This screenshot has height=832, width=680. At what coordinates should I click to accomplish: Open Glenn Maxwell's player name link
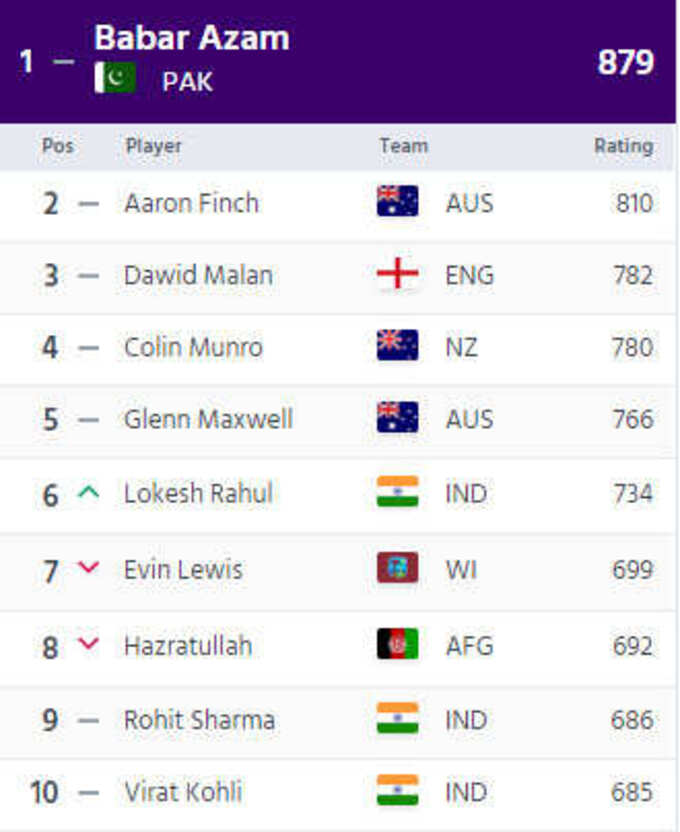(x=208, y=419)
